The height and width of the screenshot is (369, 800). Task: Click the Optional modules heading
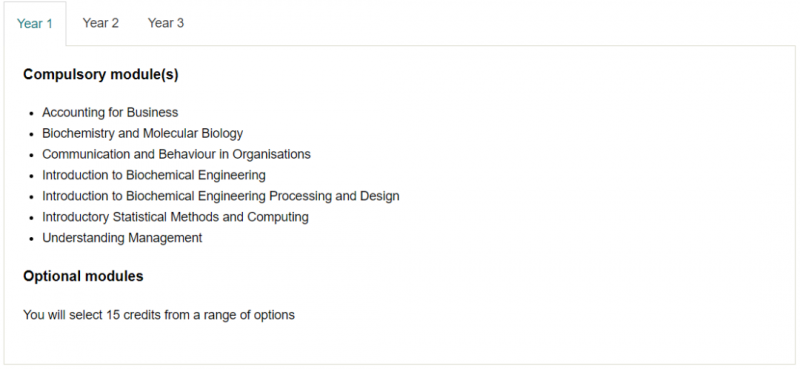click(83, 276)
